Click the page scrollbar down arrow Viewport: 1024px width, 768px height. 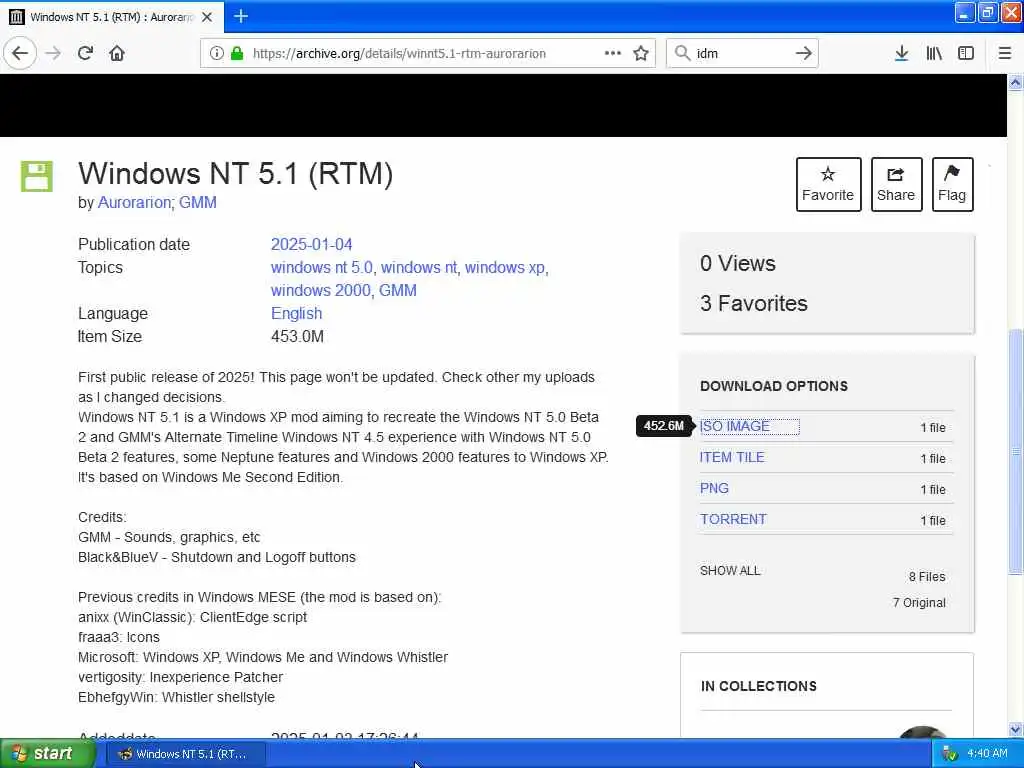(x=1015, y=729)
